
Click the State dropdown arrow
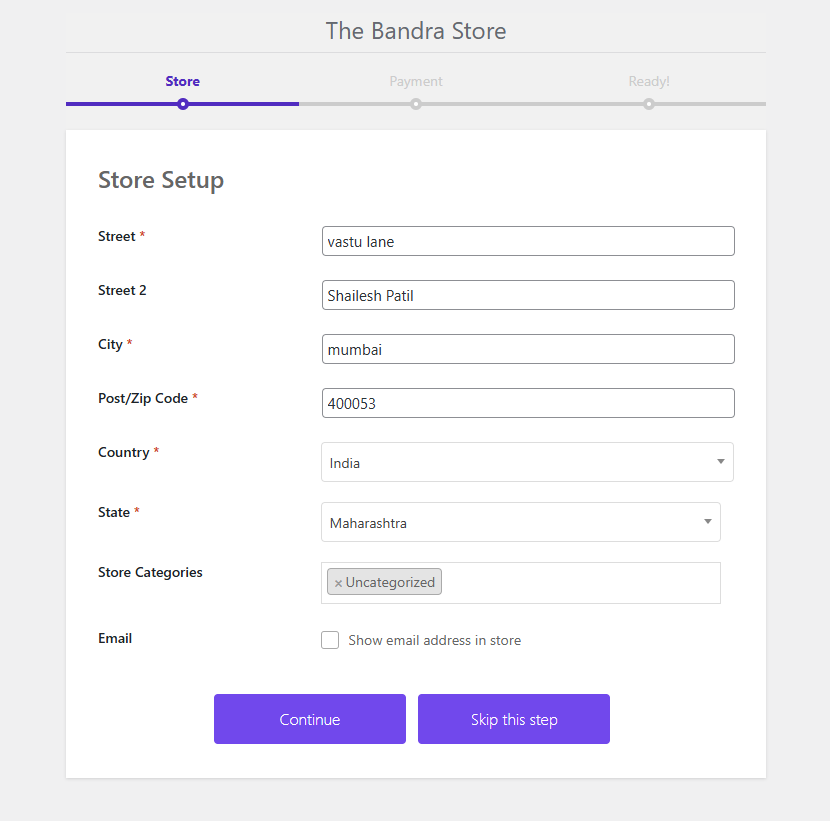(706, 522)
